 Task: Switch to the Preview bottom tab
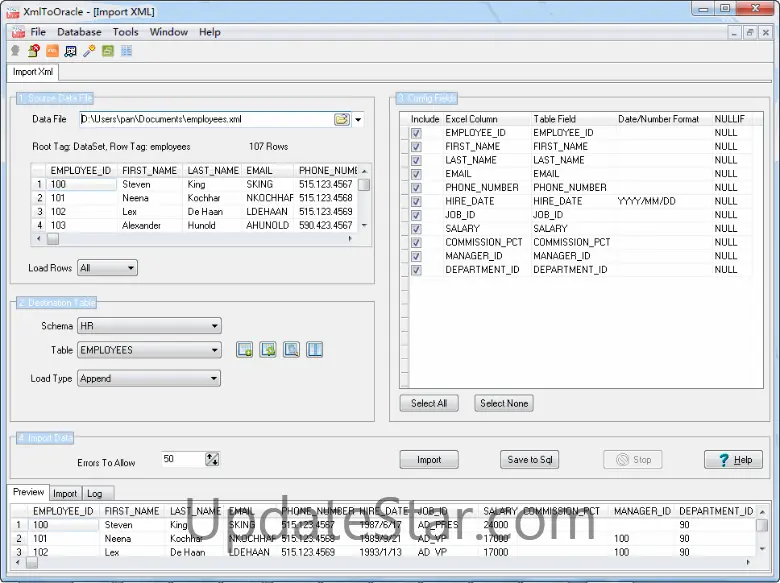[28, 492]
